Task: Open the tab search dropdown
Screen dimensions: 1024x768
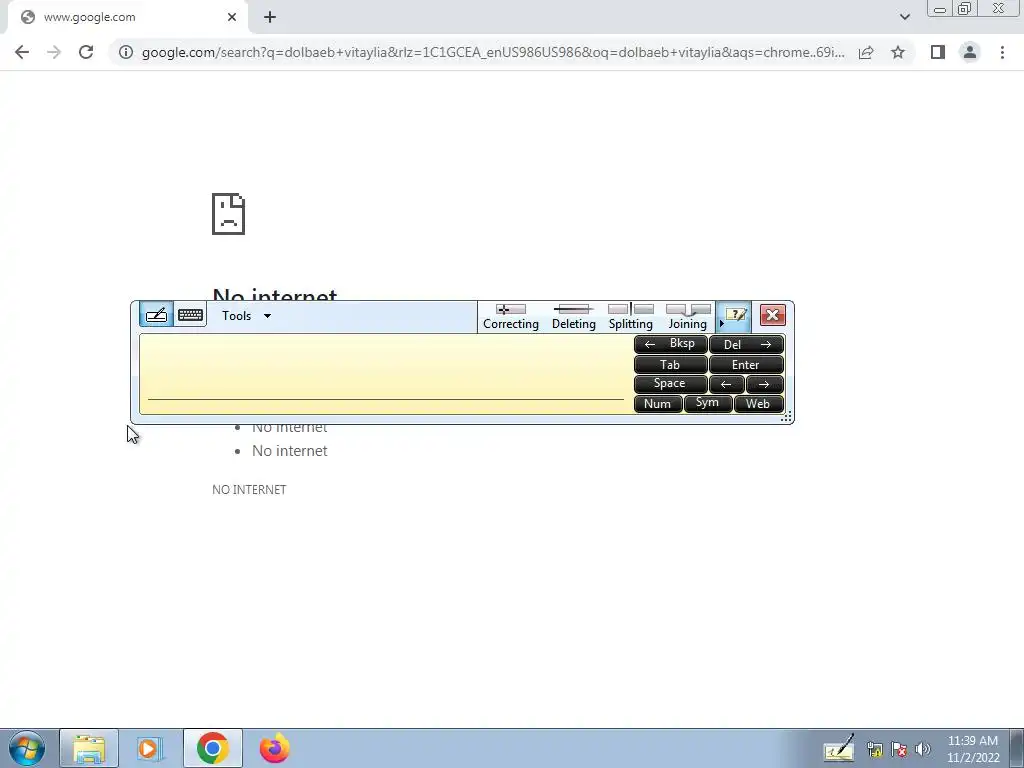Action: tap(904, 17)
